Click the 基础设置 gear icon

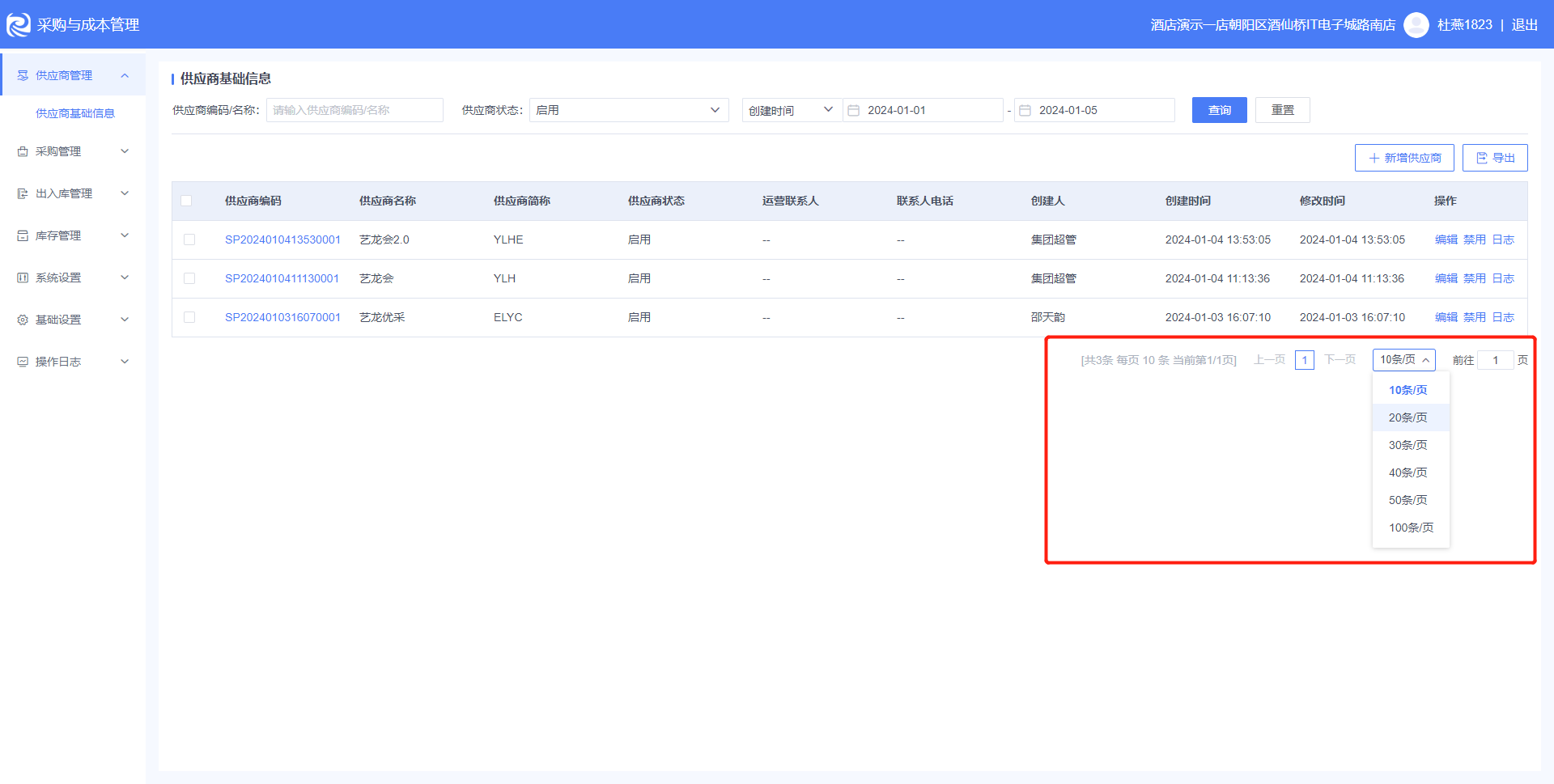click(x=23, y=320)
